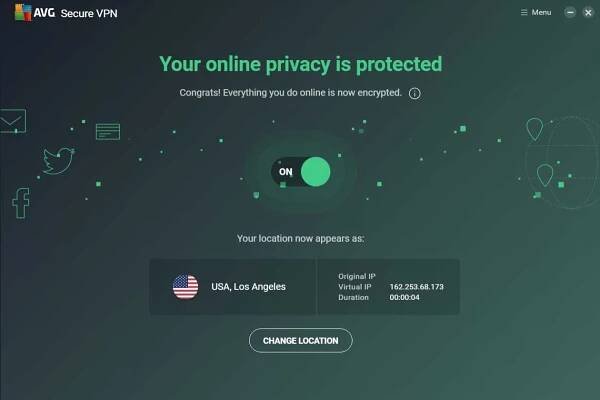Image resolution: width=600 pixels, height=400 pixels.
Task: Click the upper map pin icon
Action: (x=535, y=129)
